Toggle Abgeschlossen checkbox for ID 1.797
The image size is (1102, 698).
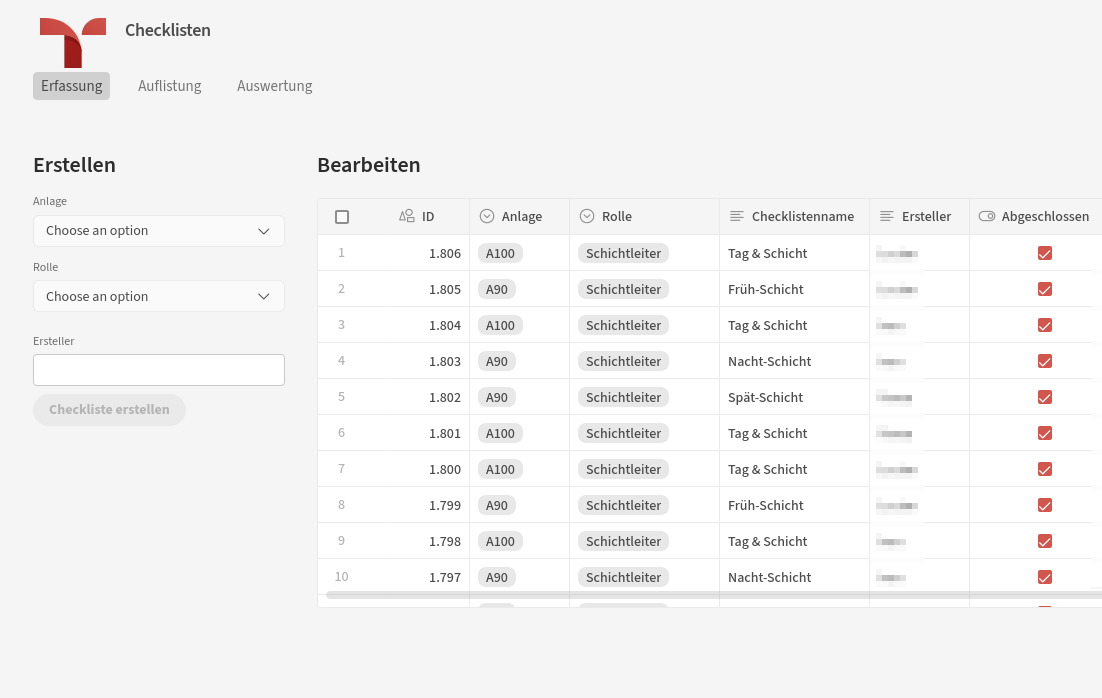(1045, 577)
